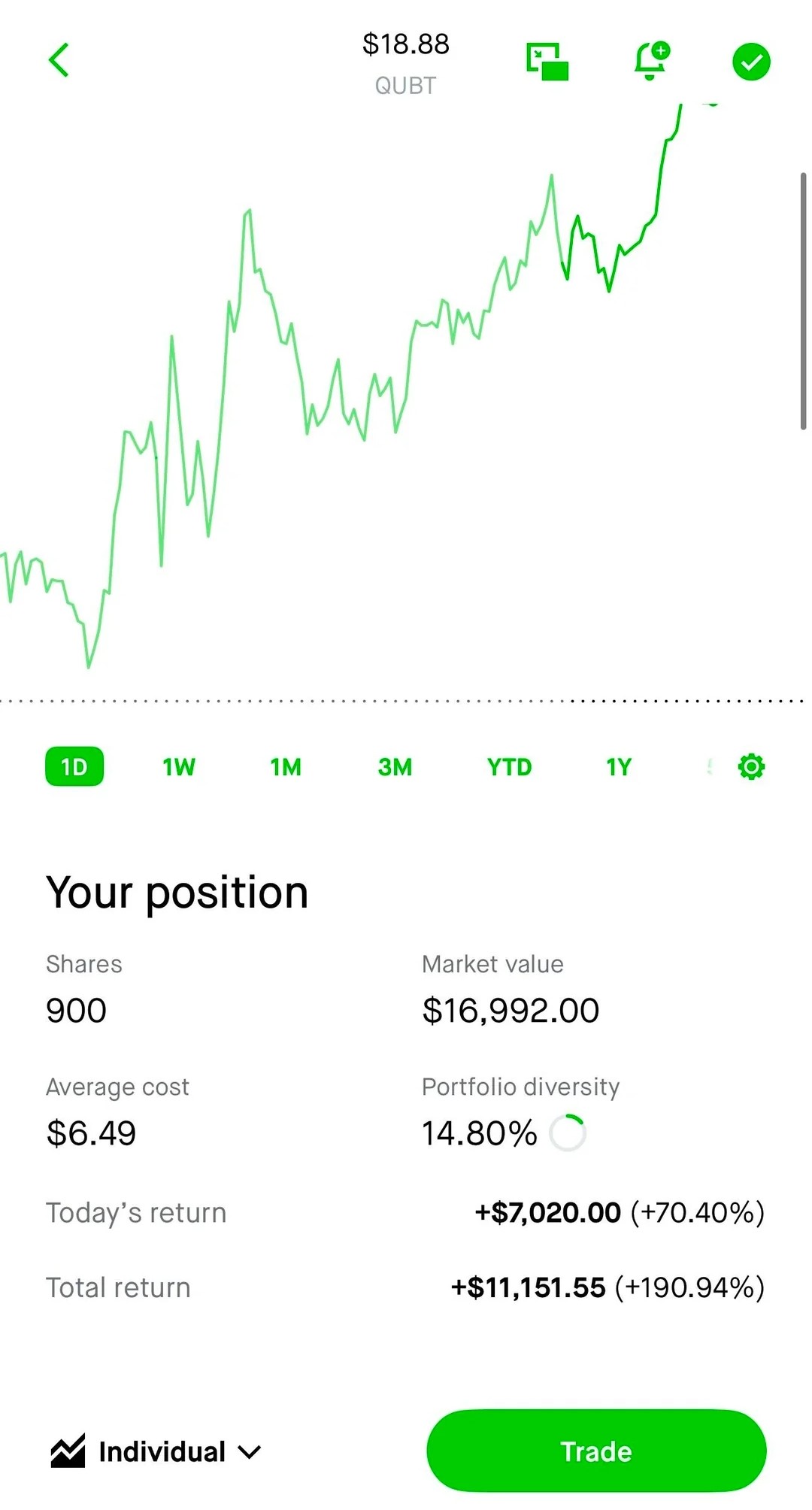812x1510 pixels.
Task: Select the 1D chart range
Action: 74,766
